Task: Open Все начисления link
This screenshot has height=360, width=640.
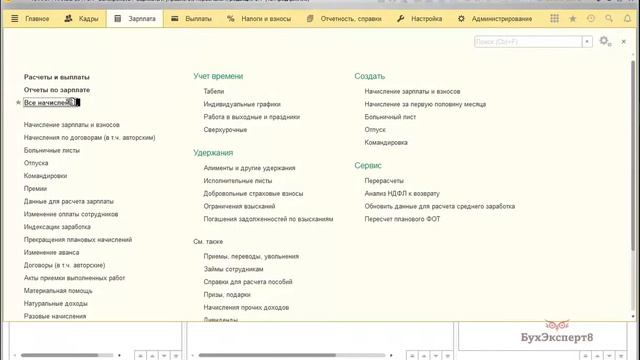Action: (51, 102)
